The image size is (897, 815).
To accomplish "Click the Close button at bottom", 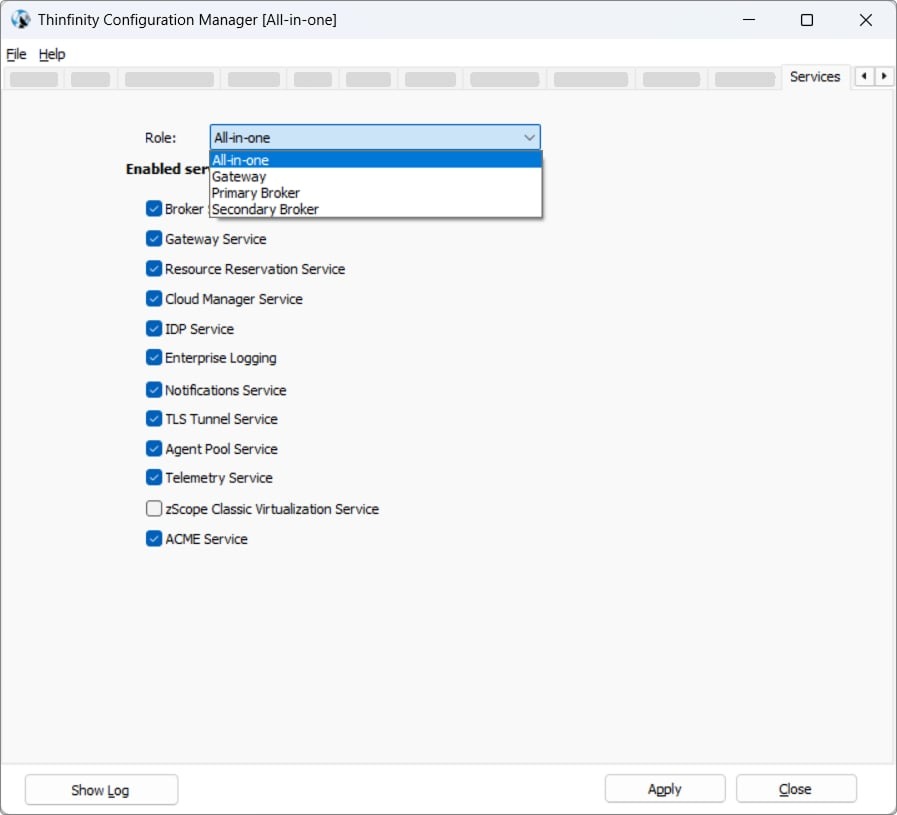I will coord(796,789).
